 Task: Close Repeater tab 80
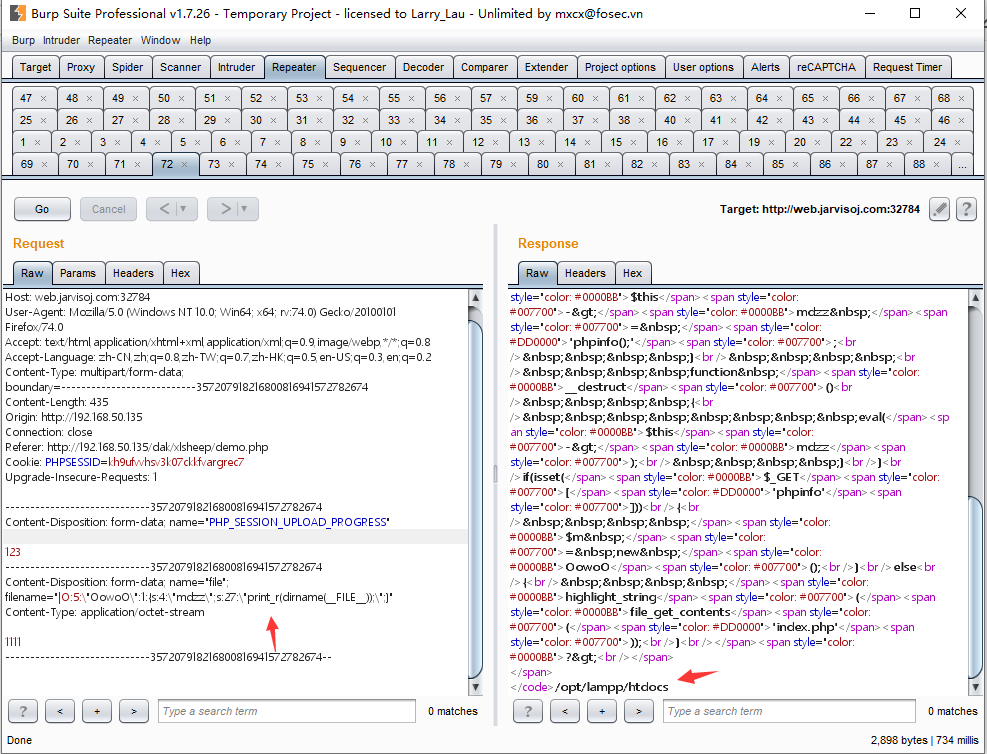click(560, 164)
